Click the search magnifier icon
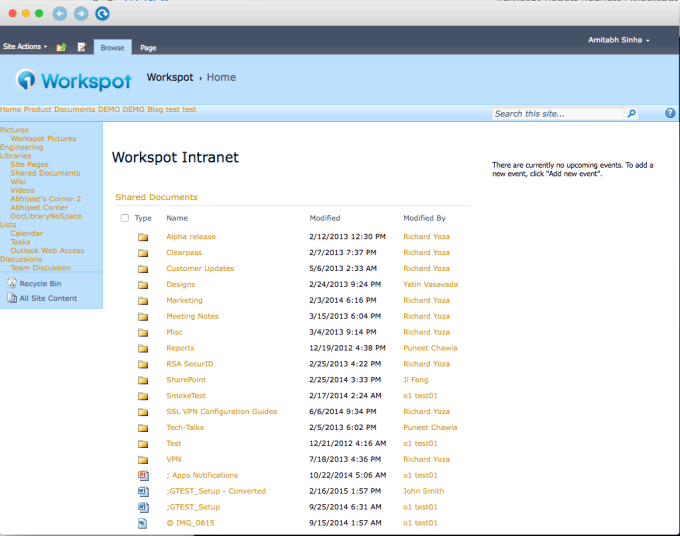This screenshot has height=536, width=680. (x=631, y=114)
